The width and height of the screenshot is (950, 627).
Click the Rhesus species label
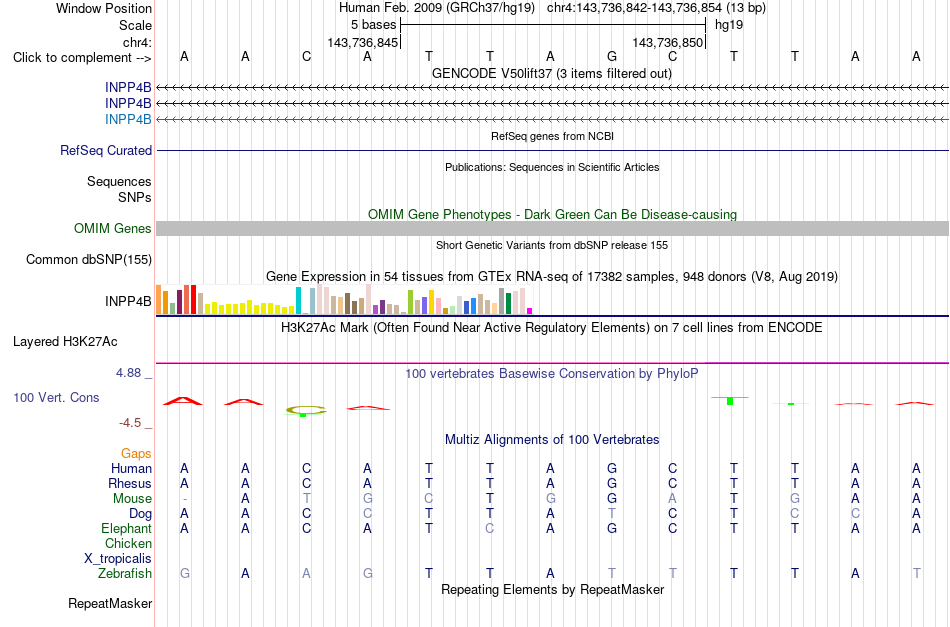[x=130, y=483]
